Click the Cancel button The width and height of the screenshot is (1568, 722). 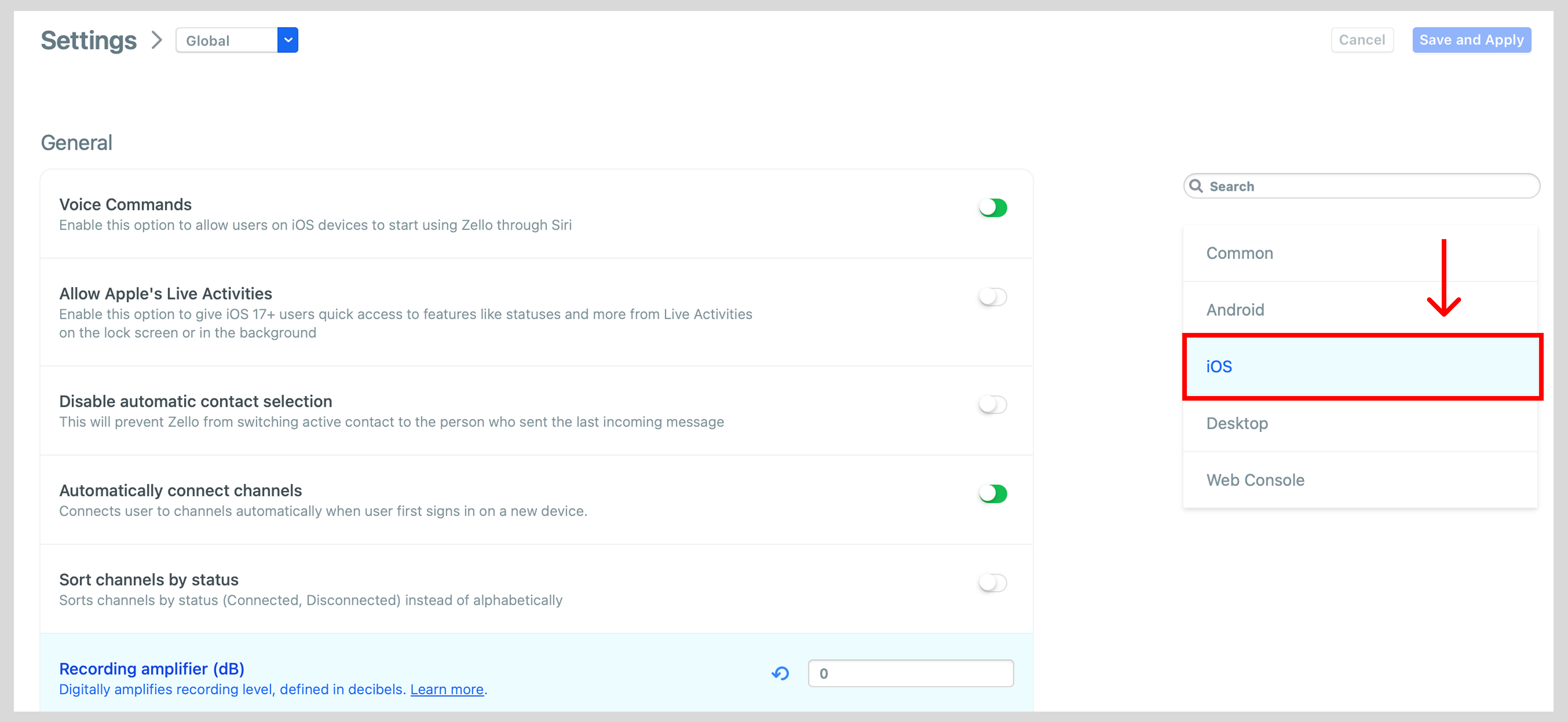pyautogui.click(x=1362, y=40)
